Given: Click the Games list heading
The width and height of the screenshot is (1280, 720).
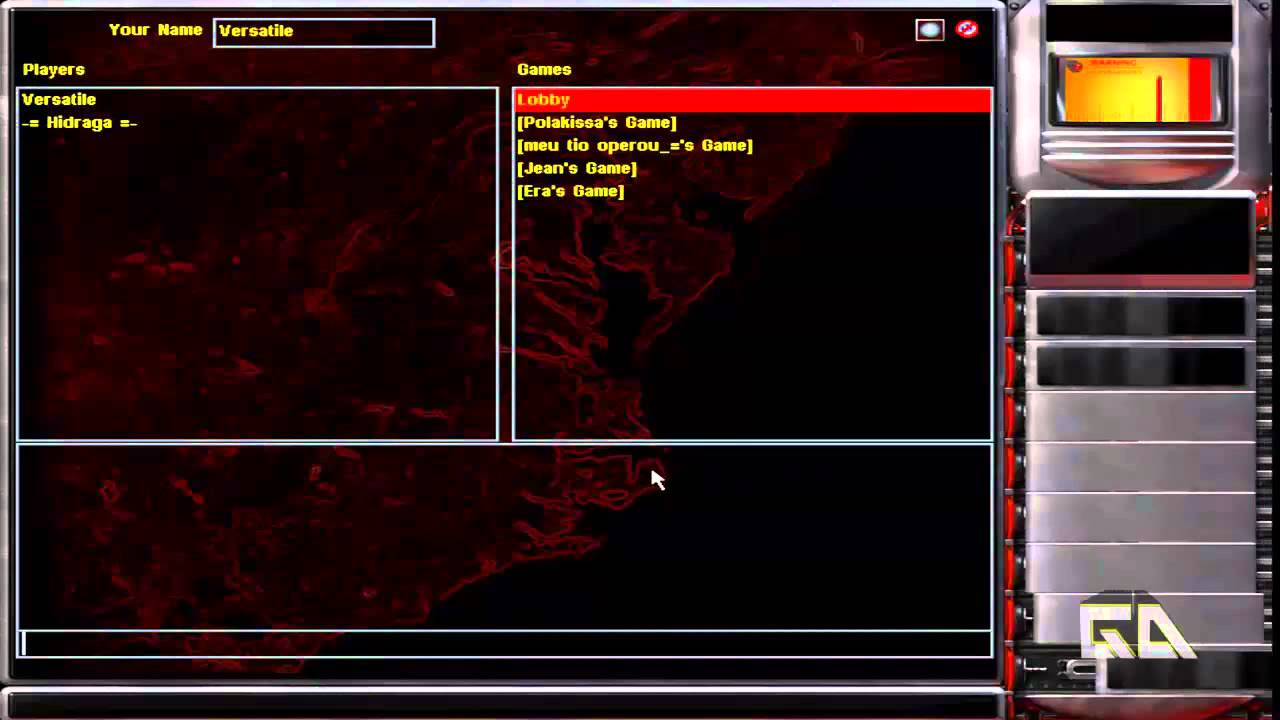Looking at the screenshot, I should tap(544, 69).
